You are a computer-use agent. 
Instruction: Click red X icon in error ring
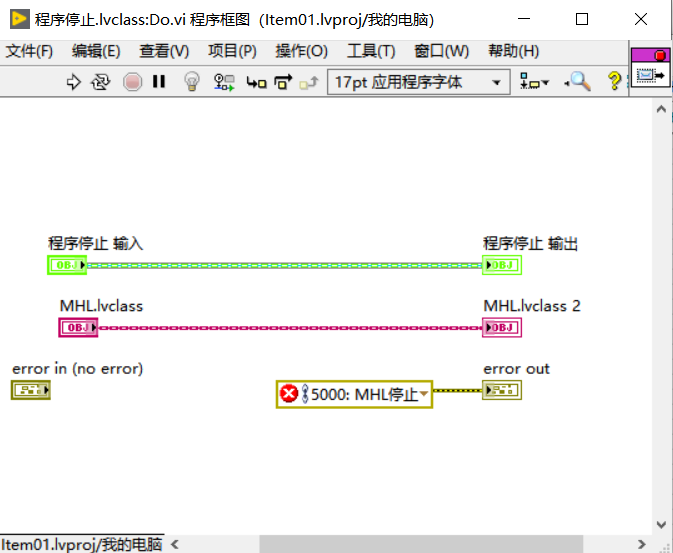[289, 394]
